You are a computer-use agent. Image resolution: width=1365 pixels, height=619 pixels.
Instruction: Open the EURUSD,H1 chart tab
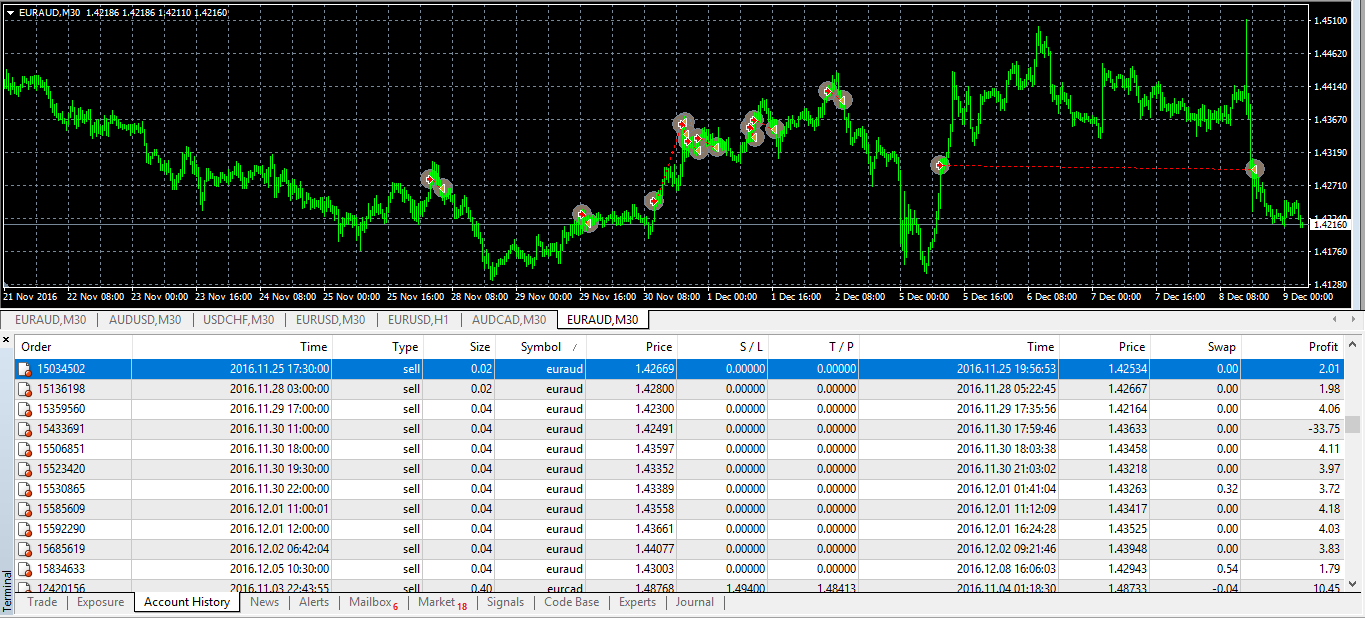pos(419,320)
